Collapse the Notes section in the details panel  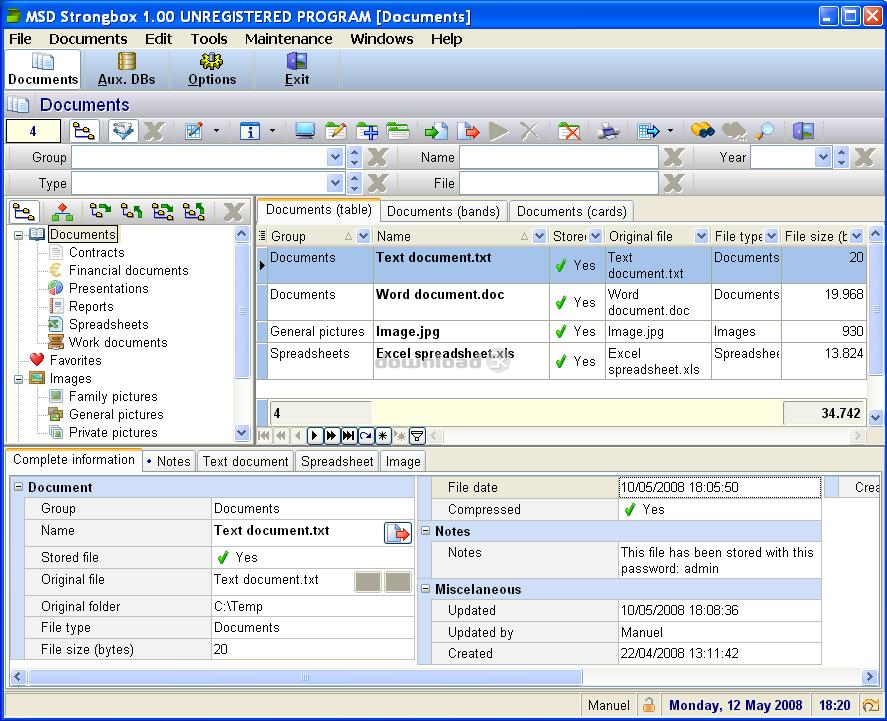[x=426, y=531]
